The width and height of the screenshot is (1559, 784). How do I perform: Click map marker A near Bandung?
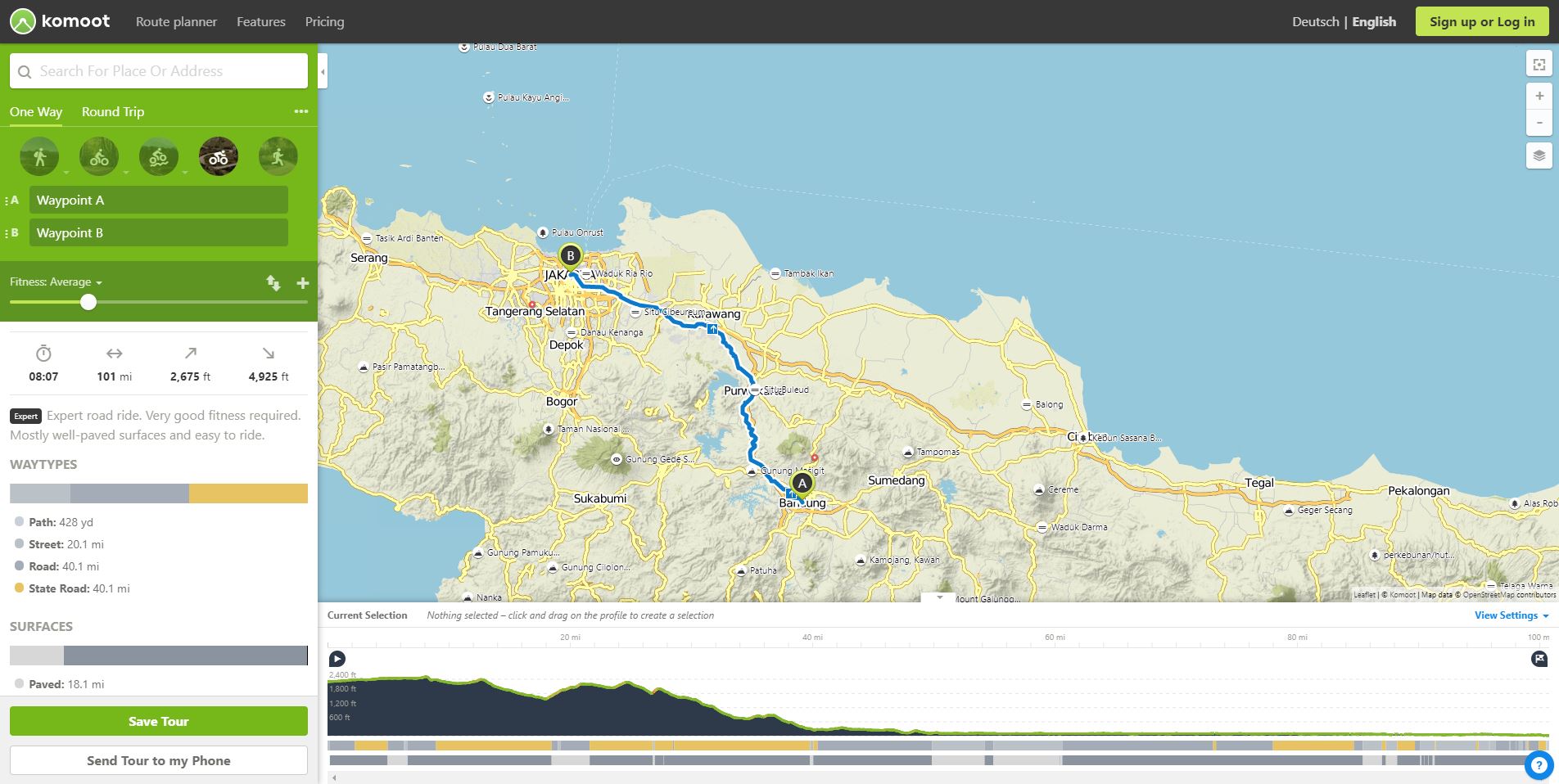pyautogui.click(x=802, y=484)
